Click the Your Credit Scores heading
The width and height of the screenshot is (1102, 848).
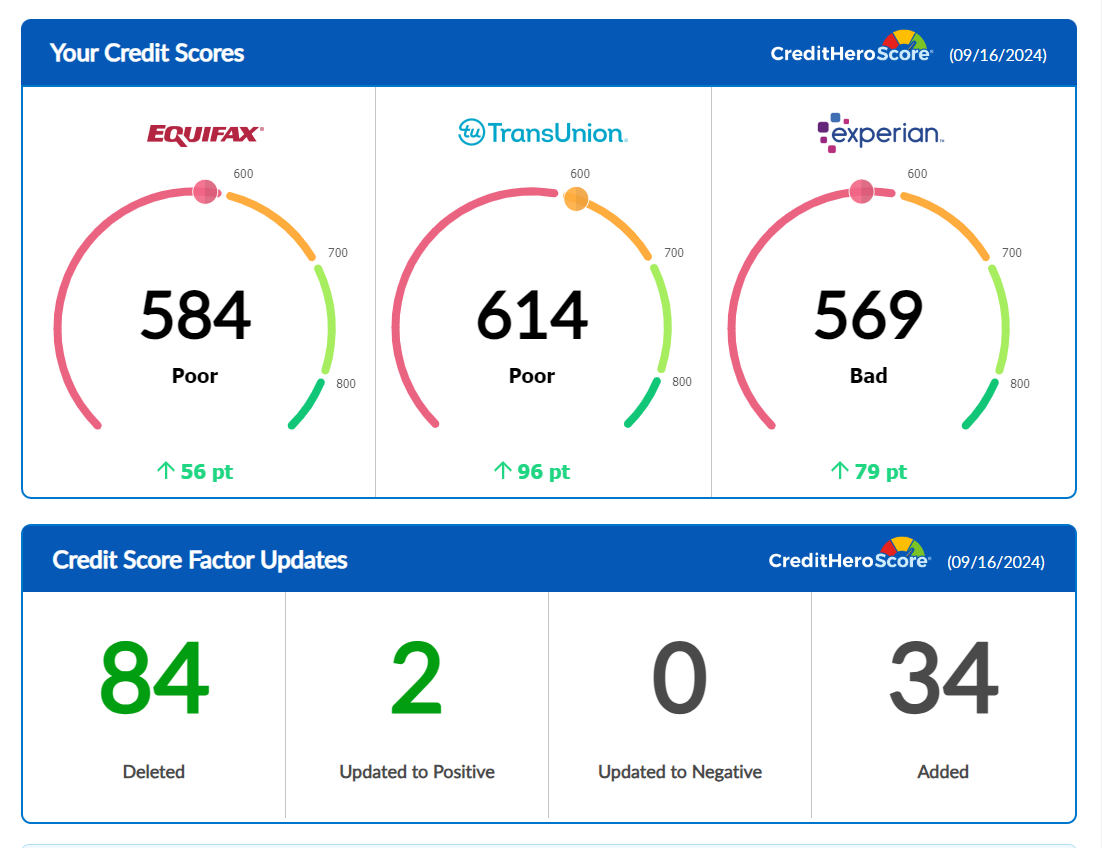pyautogui.click(x=147, y=53)
